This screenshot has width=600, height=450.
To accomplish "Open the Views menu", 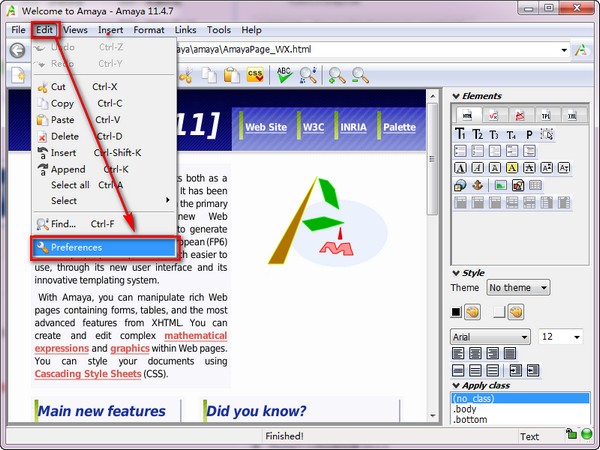I will tap(75, 30).
